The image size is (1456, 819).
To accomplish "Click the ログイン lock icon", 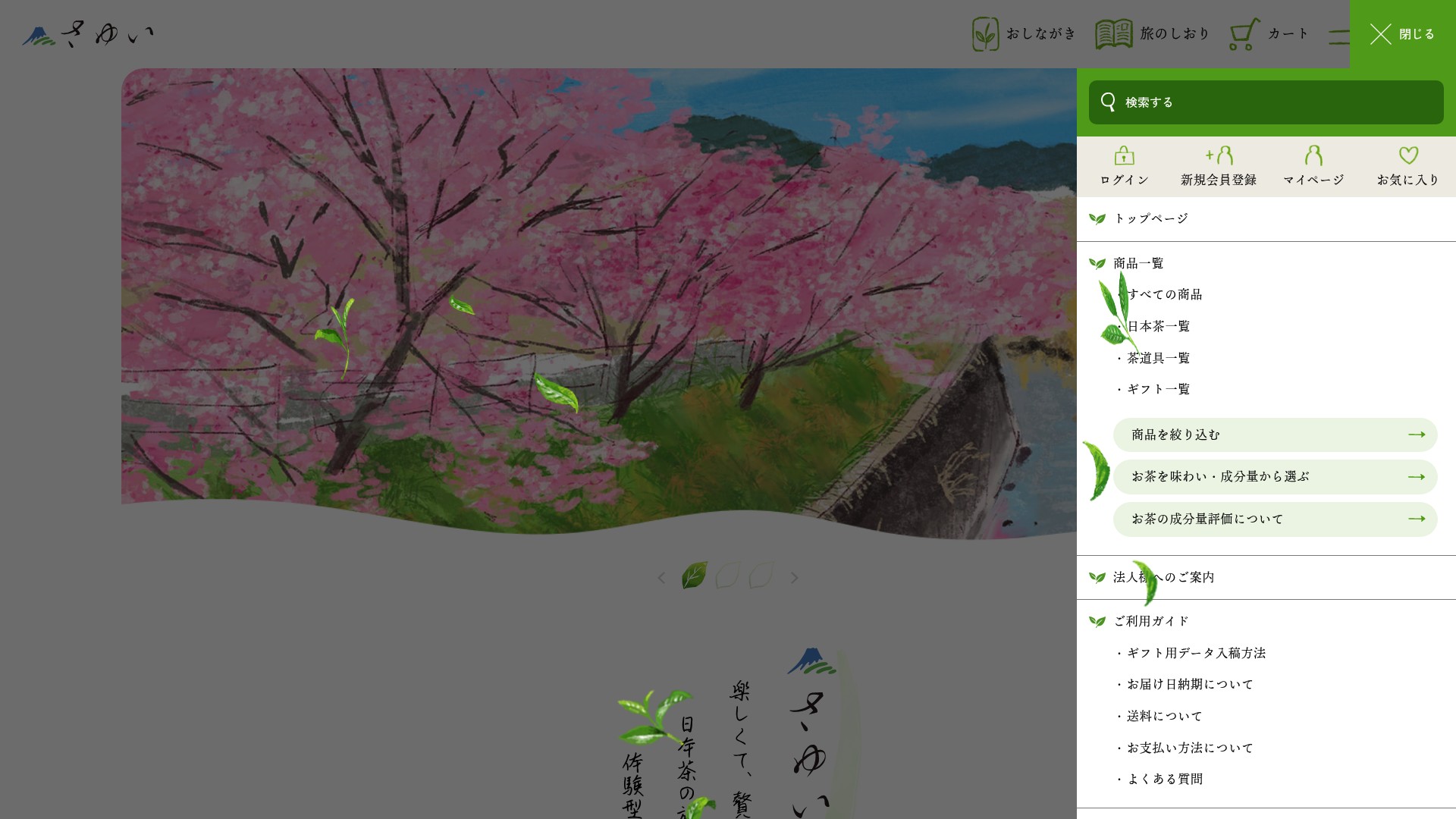I will [1124, 155].
